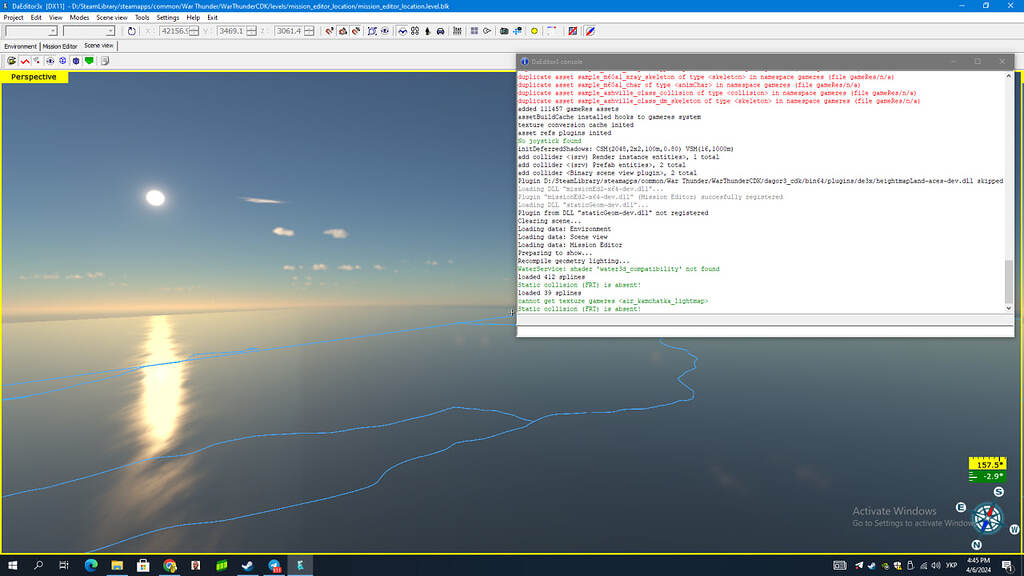Viewport: 1024px width, 576px height.
Task: Click the camera icon in main toolbar
Action: tap(504, 31)
